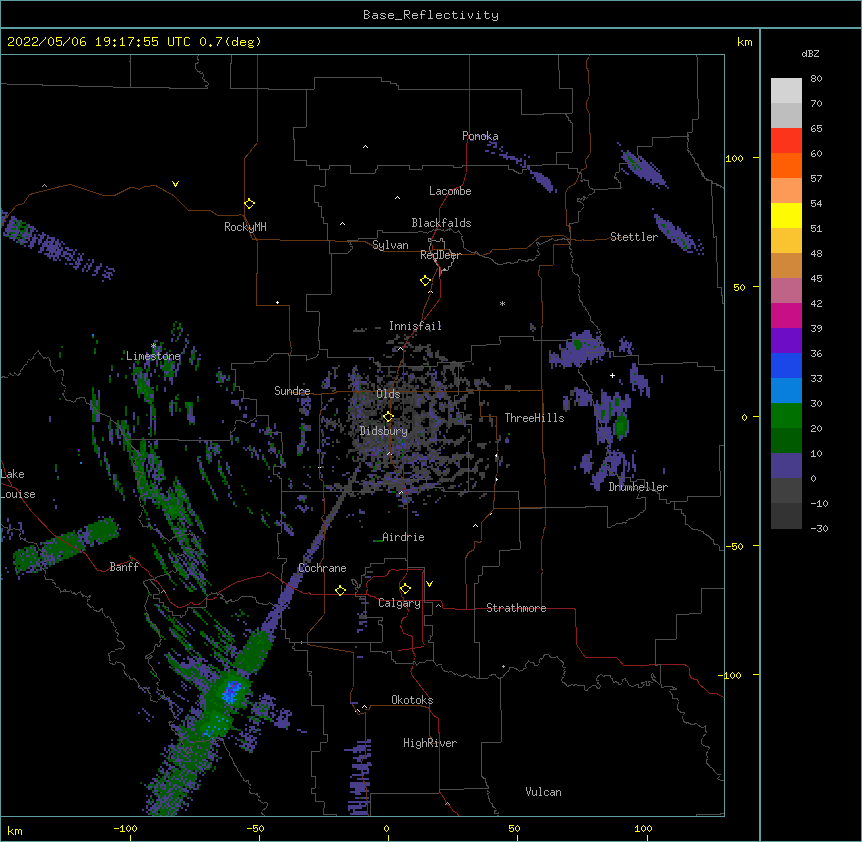Select the Ponoka city label
This screenshot has width=862, height=842.
[x=480, y=136]
